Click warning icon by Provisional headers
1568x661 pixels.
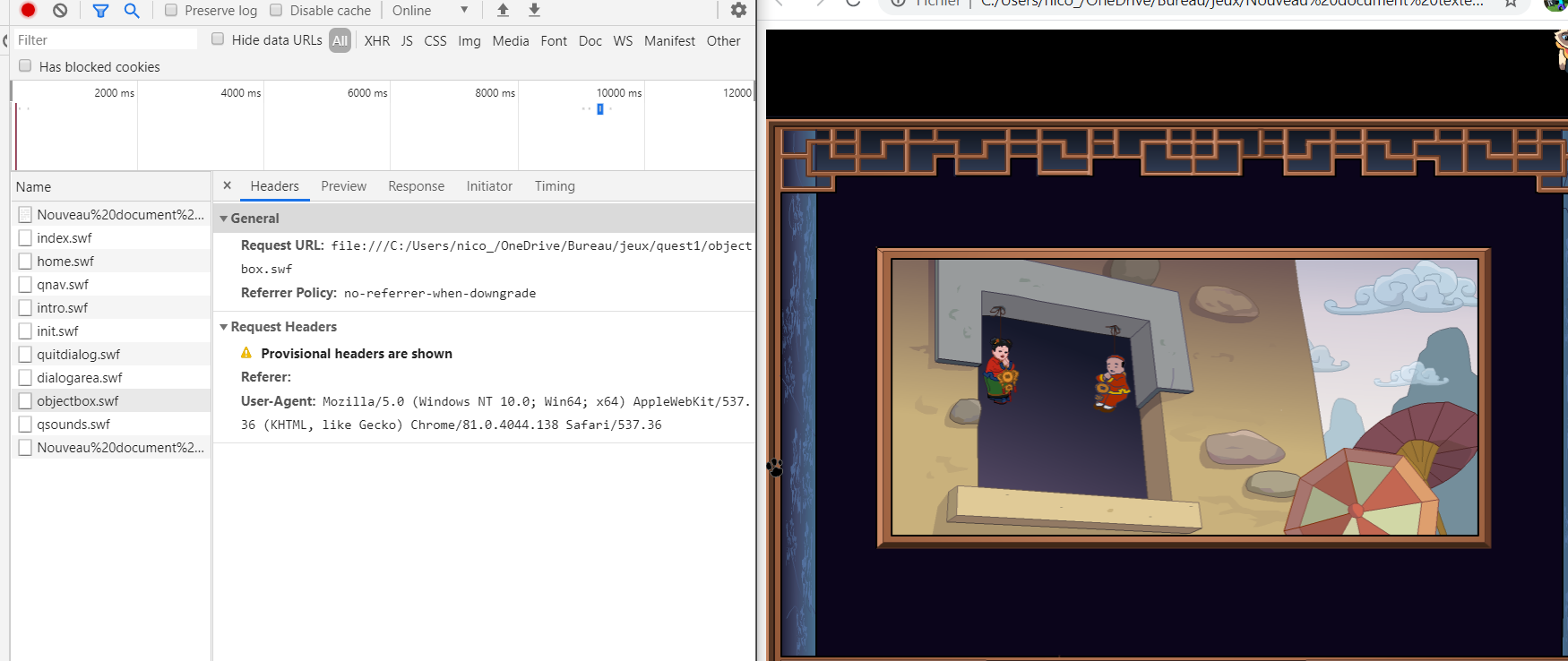pyautogui.click(x=246, y=353)
